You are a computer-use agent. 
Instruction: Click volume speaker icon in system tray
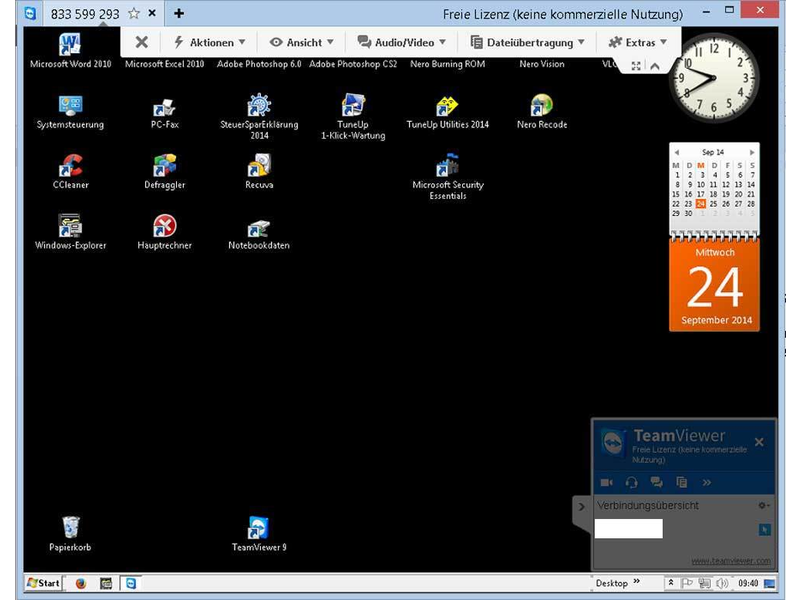[722, 583]
